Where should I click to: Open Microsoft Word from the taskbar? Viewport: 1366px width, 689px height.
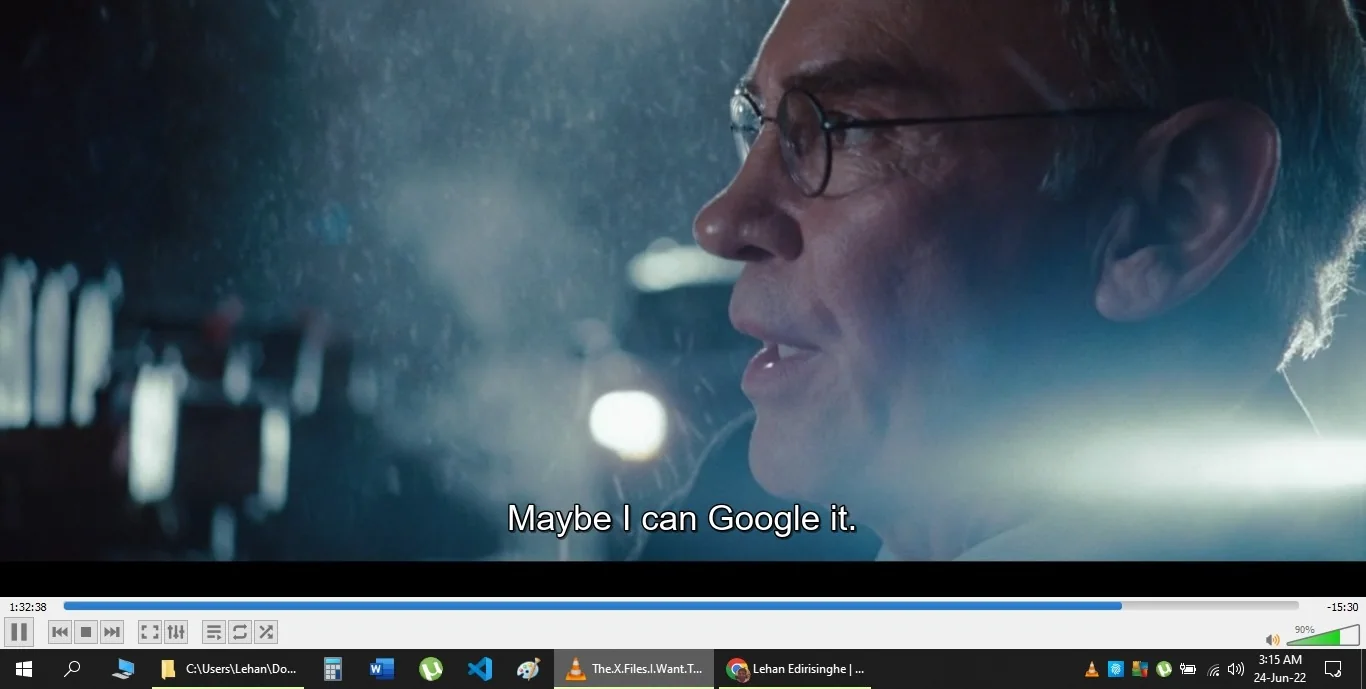382,669
